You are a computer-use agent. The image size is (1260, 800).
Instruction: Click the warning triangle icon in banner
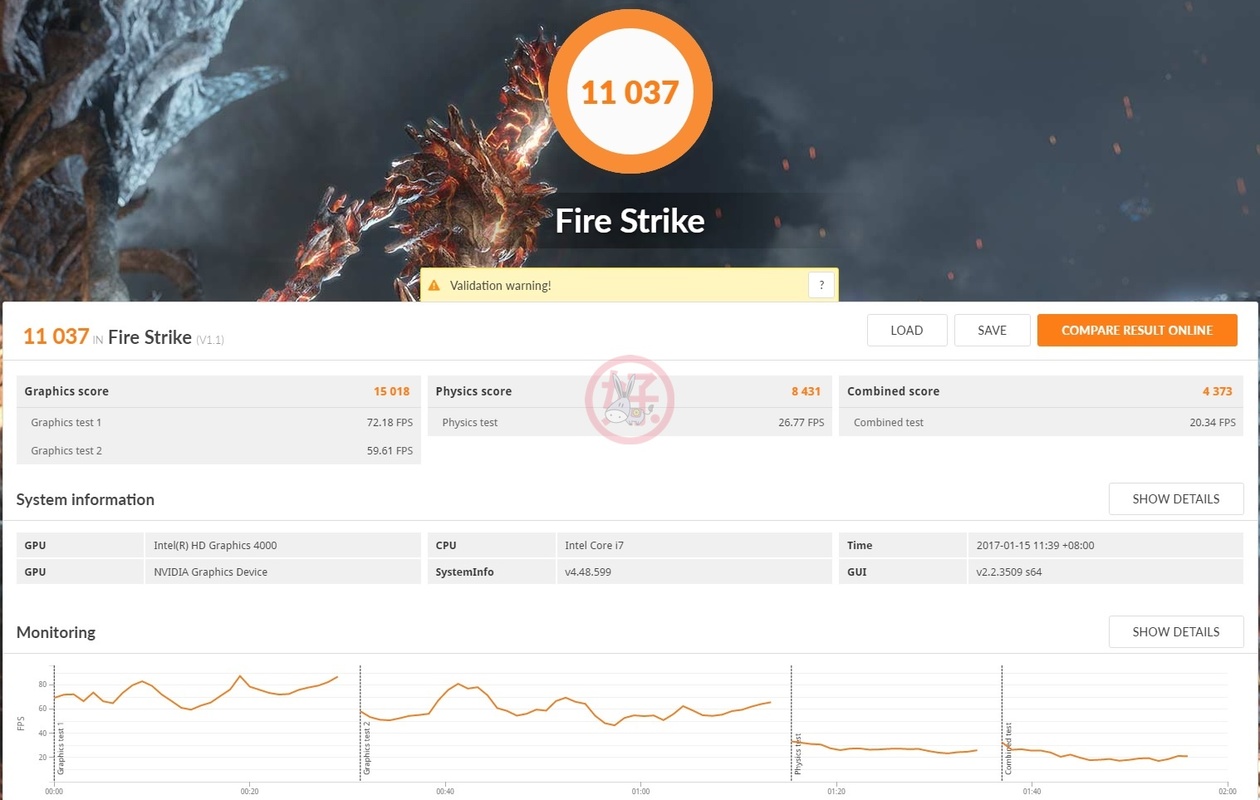(433, 286)
